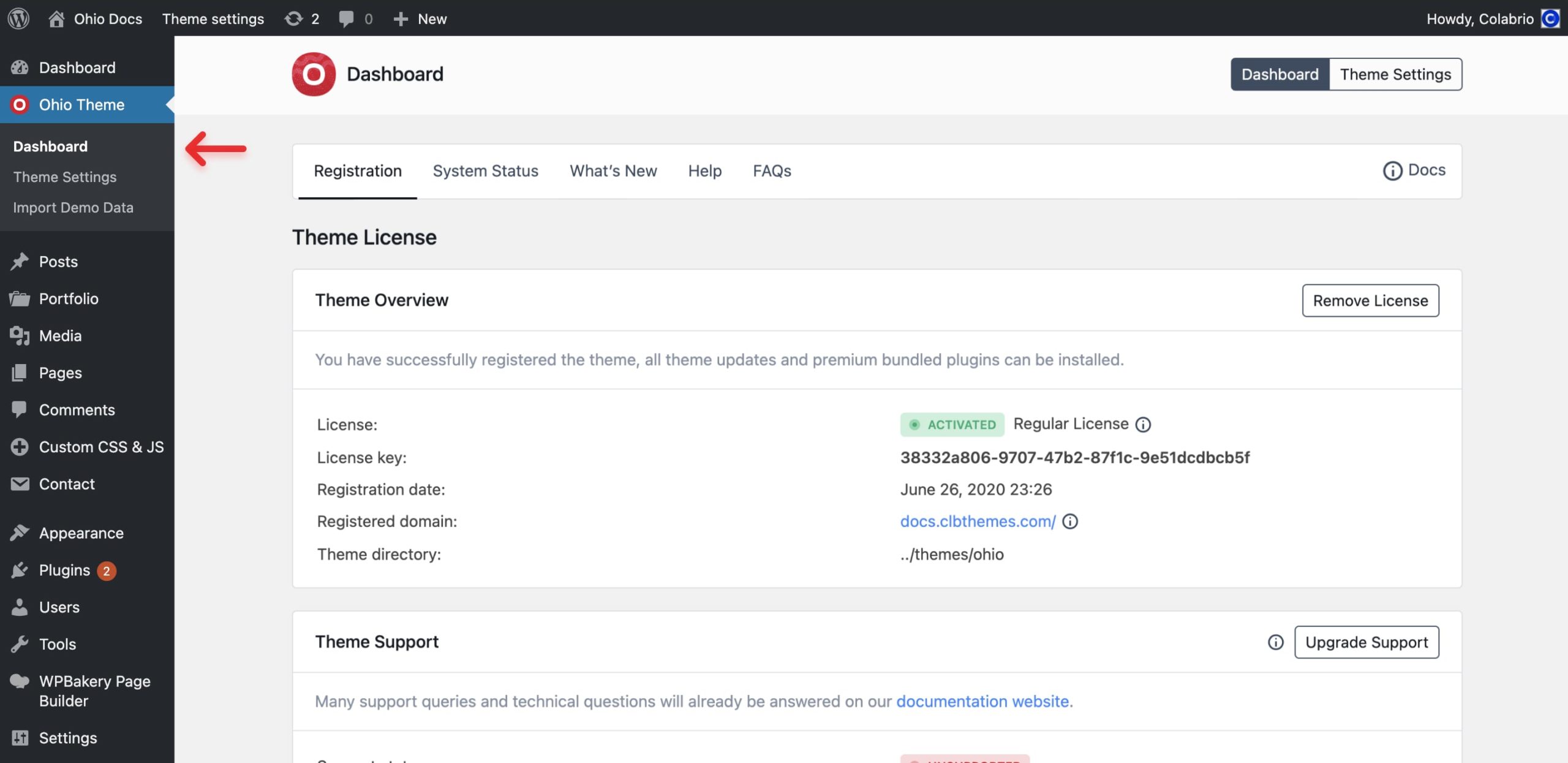Click the Appearance brush icon

[20, 533]
